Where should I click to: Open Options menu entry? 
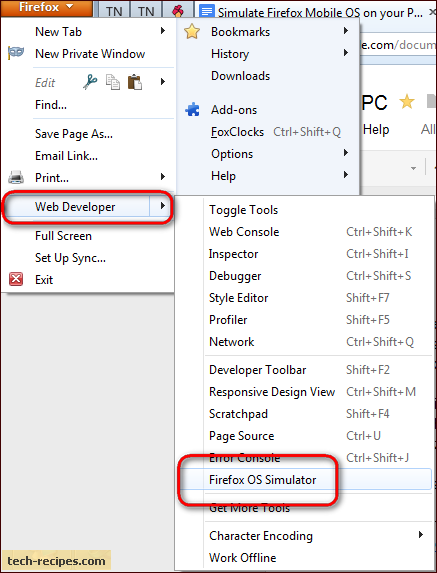pyautogui.click(x=268, y=154)
